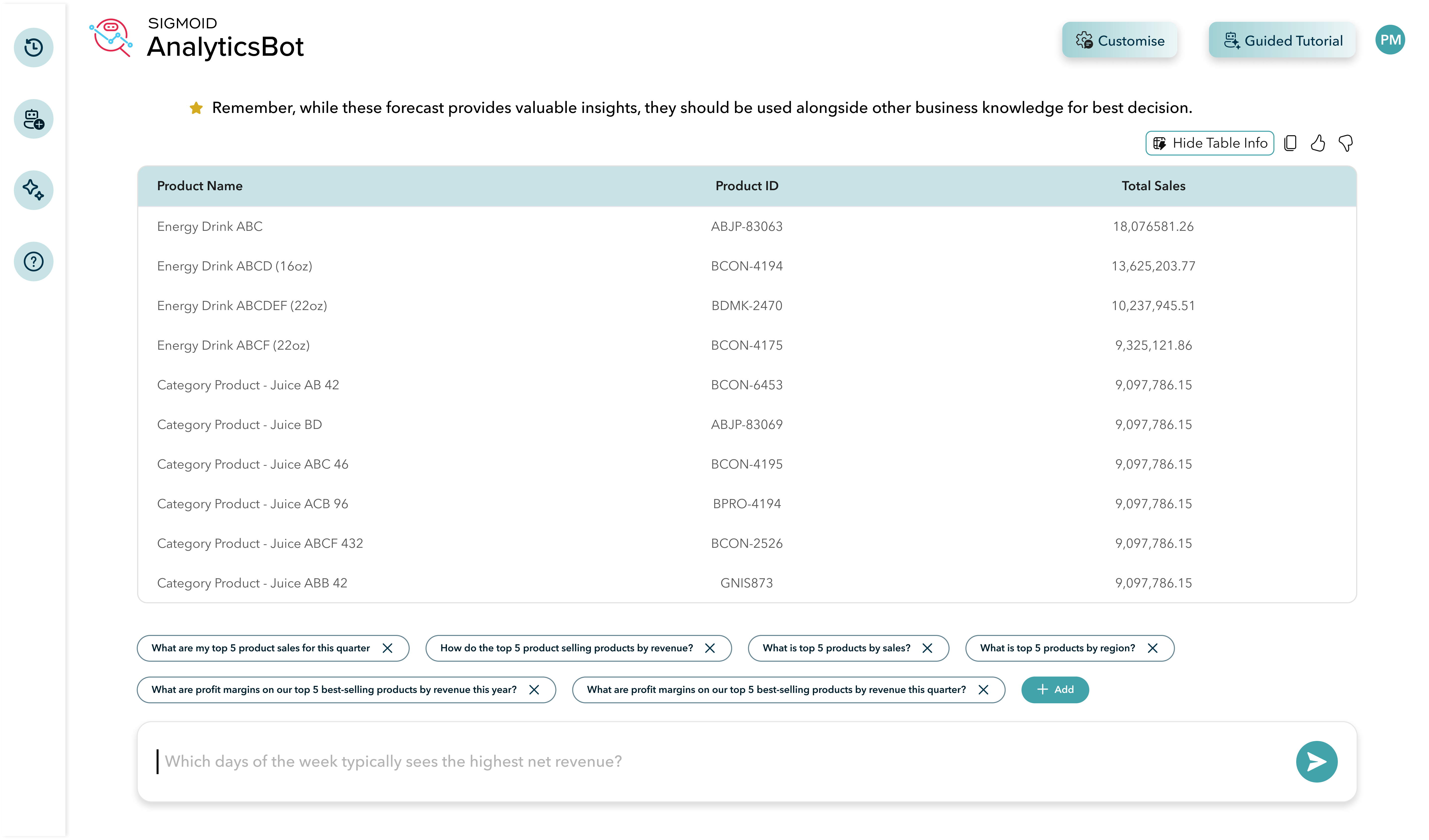
Task: Click product ID BDMK-2470
Action: coord(747,306)
